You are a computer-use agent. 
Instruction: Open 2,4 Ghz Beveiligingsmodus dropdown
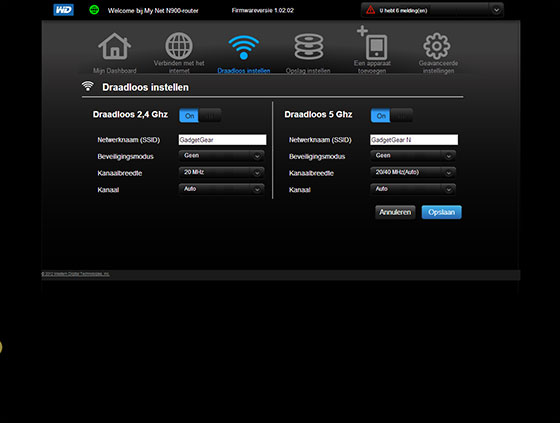coord(221,156)
